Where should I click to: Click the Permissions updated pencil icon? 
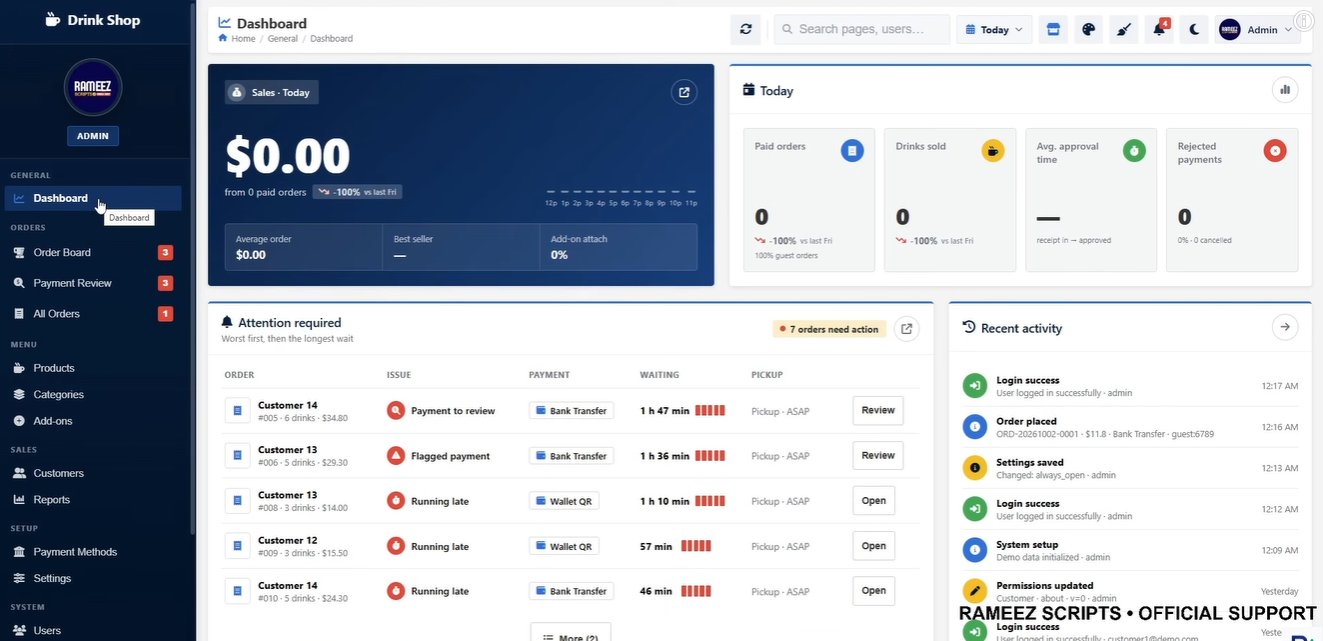click(x=974, y=590)
